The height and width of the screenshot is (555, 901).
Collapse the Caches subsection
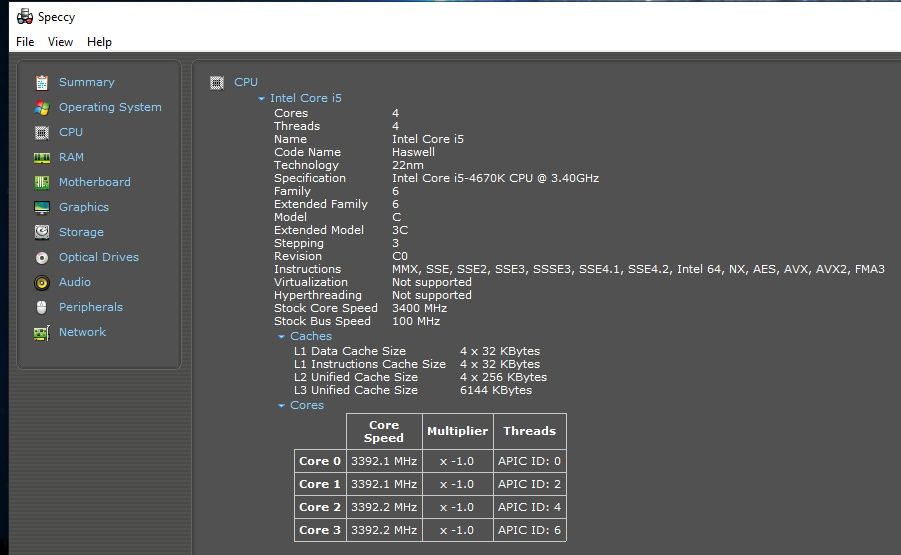tap(281, 337)
